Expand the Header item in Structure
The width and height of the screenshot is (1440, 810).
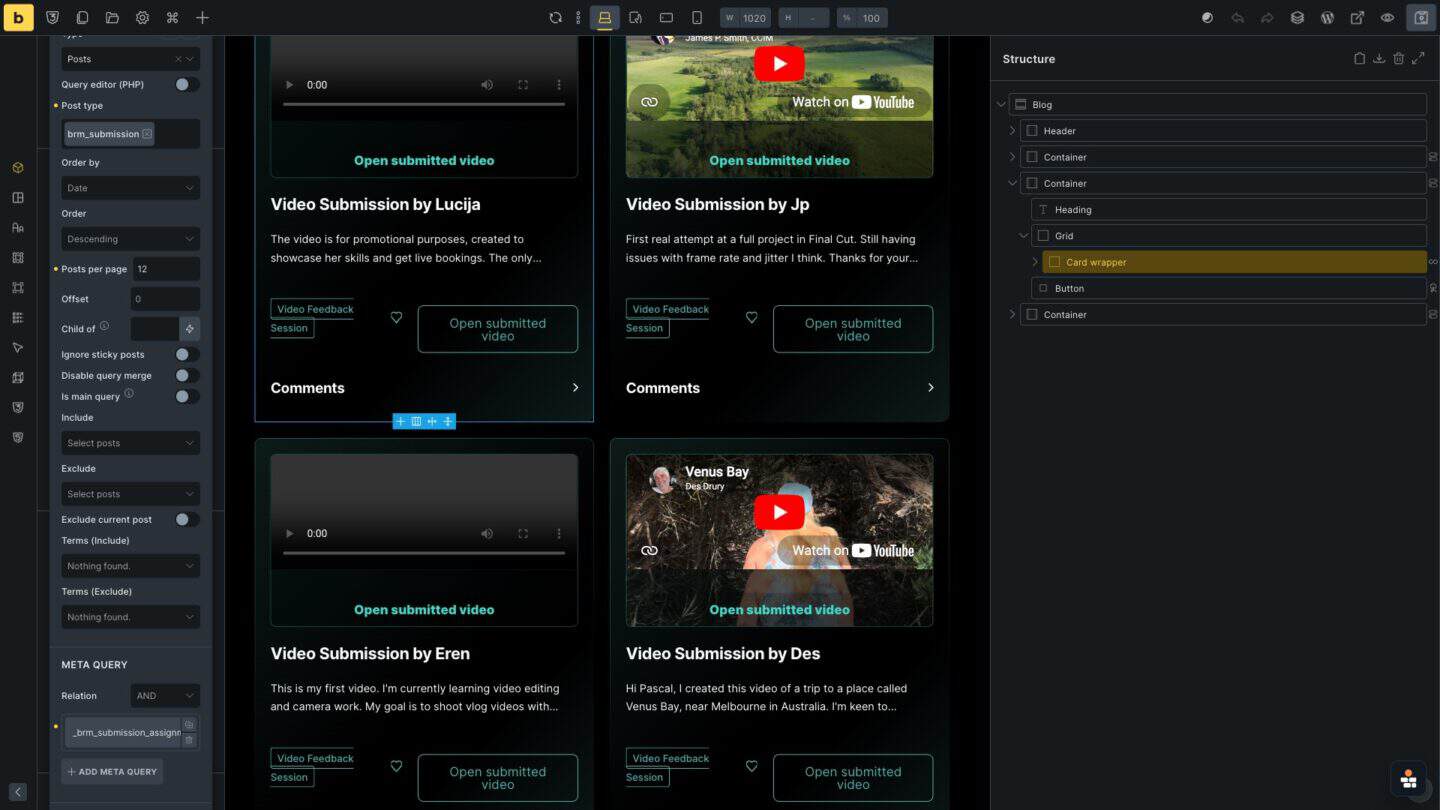tap(1012, 131)
